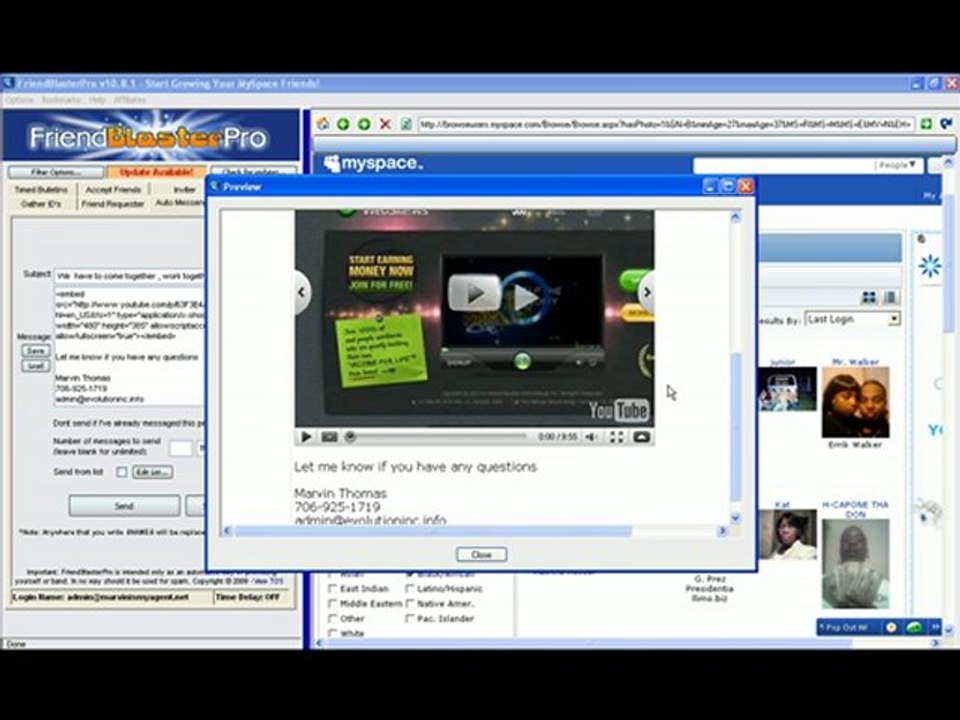Click the Update Available! button
Viewport: 960px width, 720px height.
(x=156, y=172)
